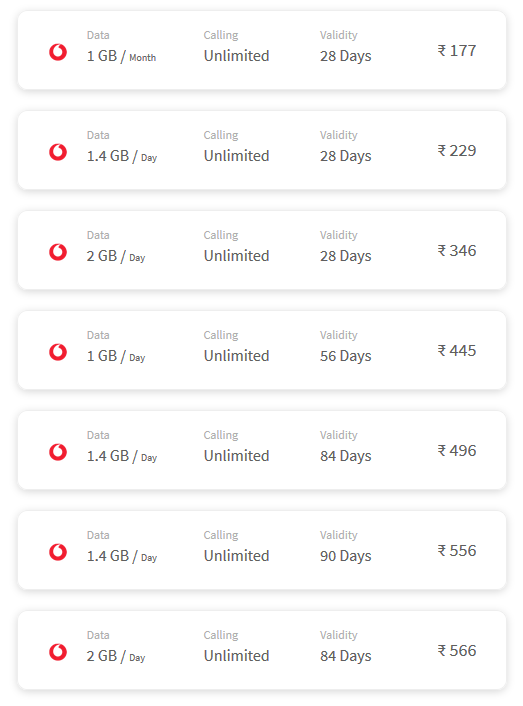This screenshot has height=706, width=523.
Task: Select the ₹177 price
Action: (x=457, y=50)
